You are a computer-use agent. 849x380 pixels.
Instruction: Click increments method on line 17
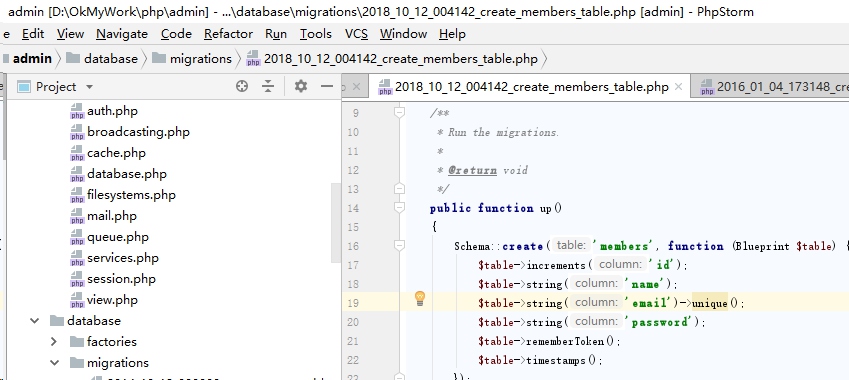coord(556,265)
